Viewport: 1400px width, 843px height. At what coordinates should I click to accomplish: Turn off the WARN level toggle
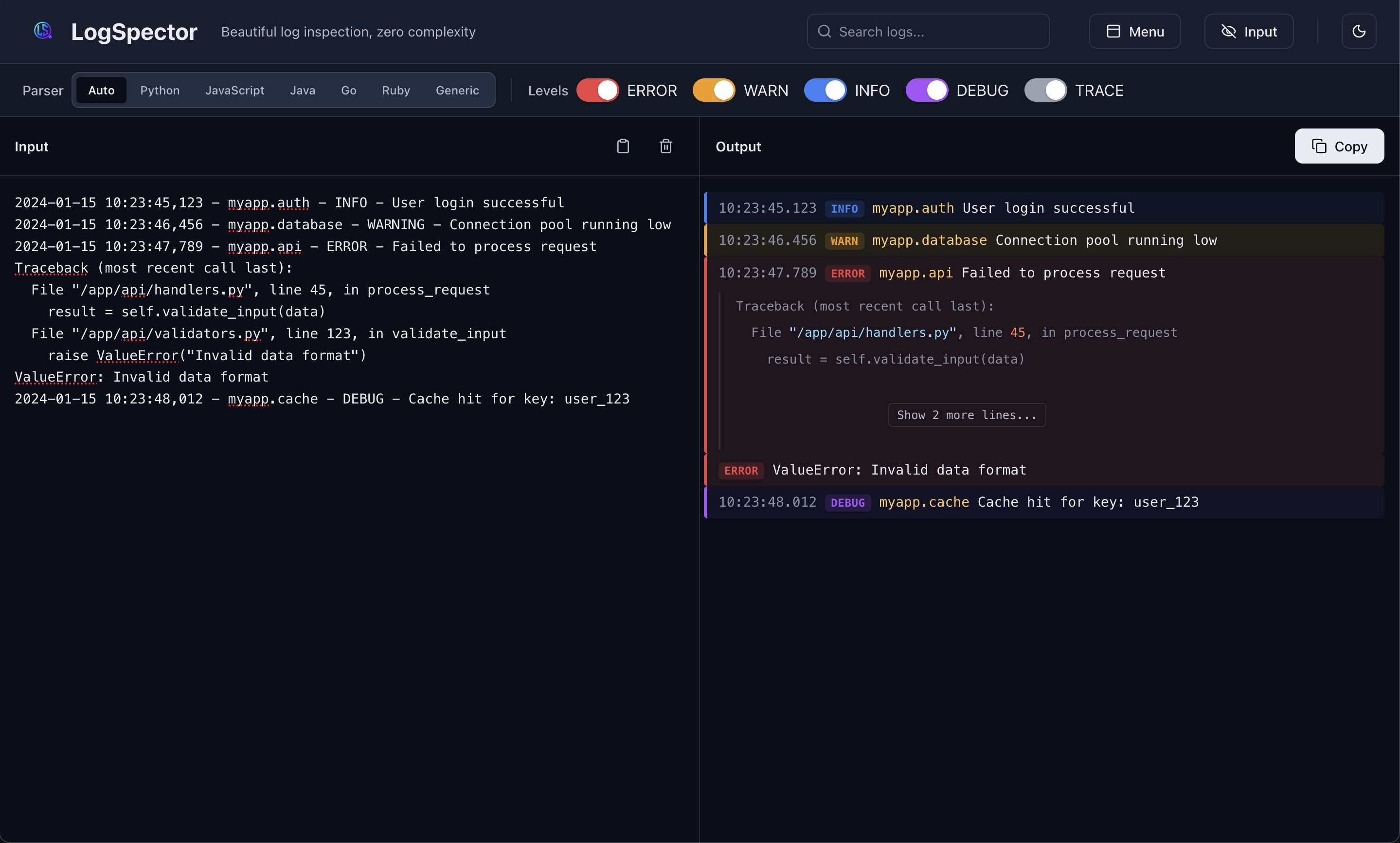tap(714, 91)
